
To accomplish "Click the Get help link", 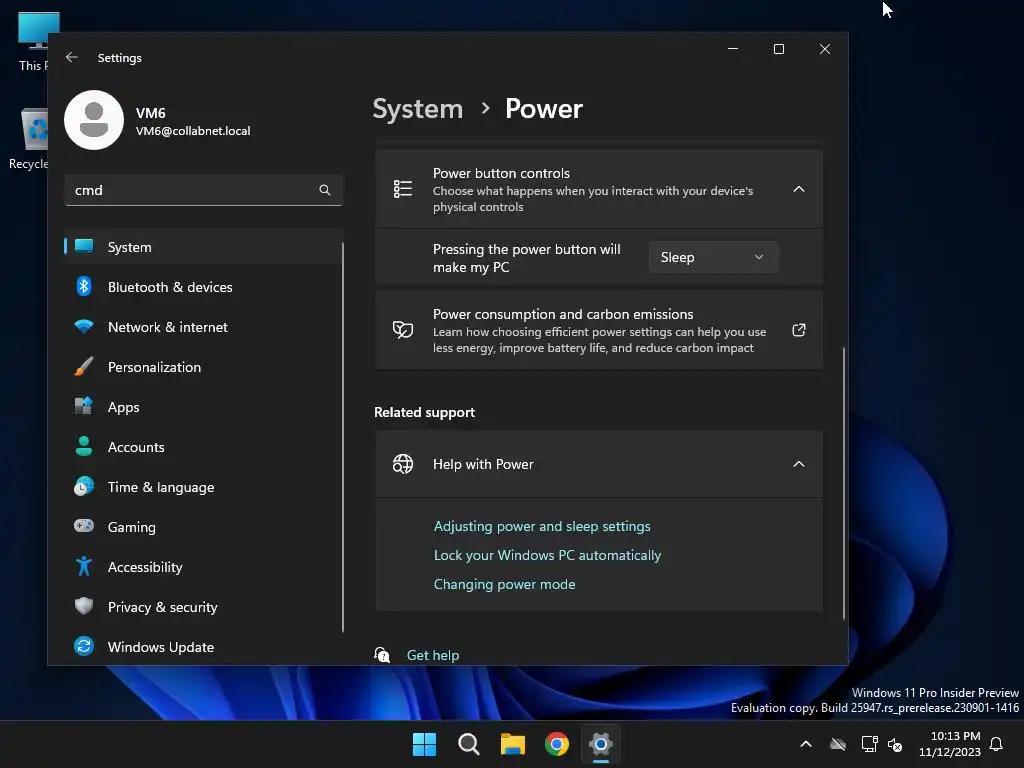I will [432, 655].
